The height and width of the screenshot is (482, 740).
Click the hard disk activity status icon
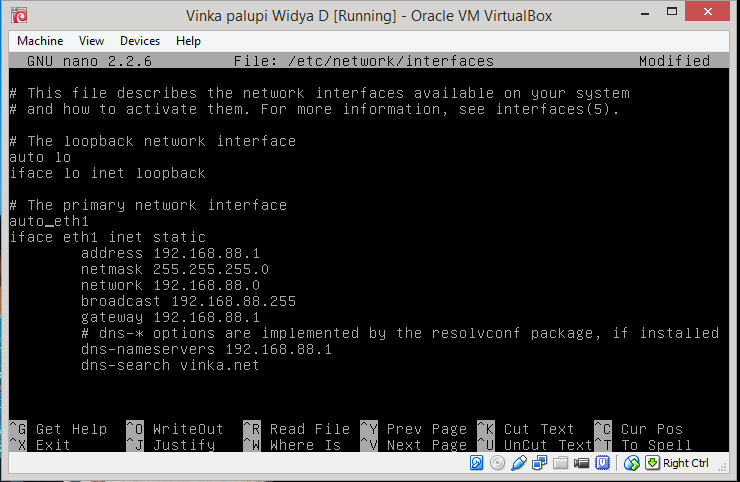pyautogui.click(x=477, y=463)
